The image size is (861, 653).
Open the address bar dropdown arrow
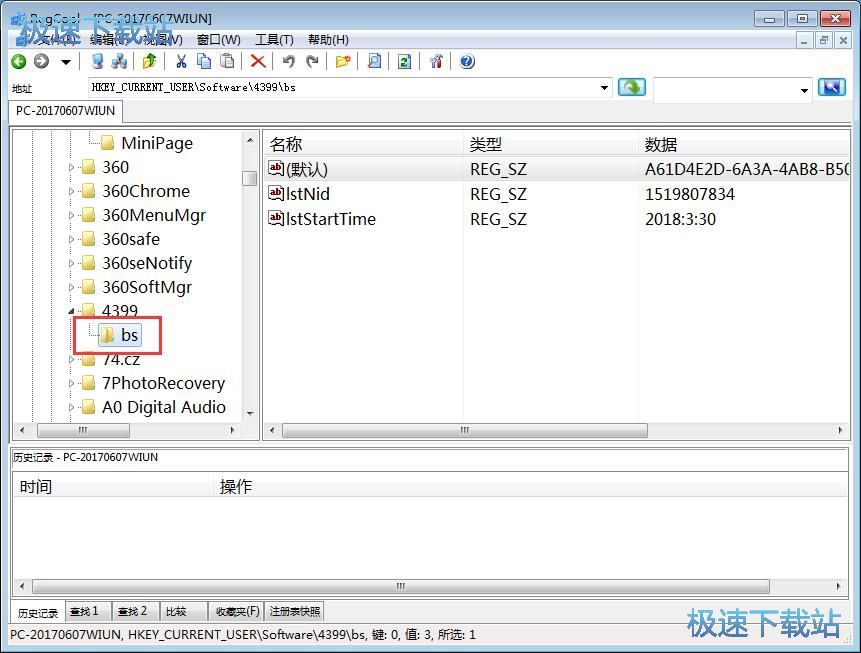tap(604, 88)
